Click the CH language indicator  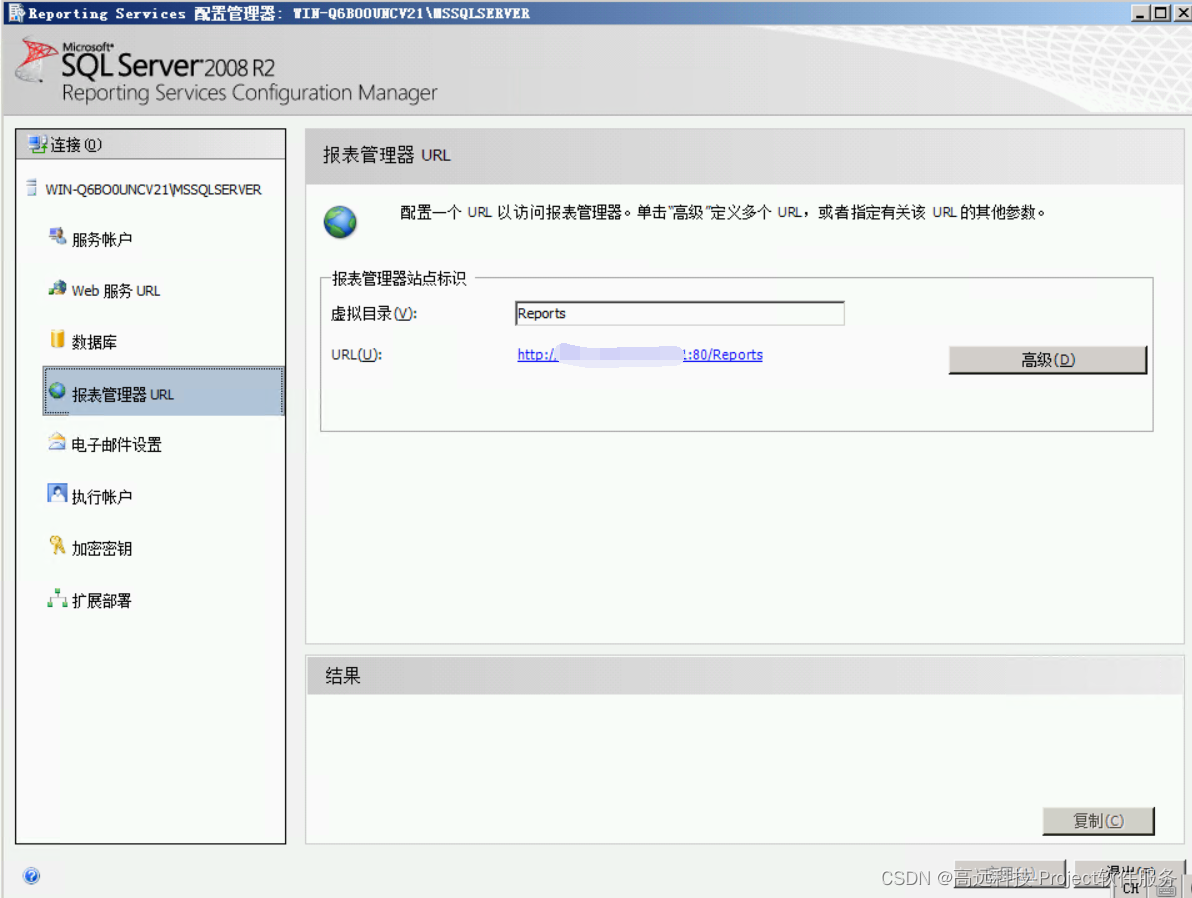(x=1131, y=887)
